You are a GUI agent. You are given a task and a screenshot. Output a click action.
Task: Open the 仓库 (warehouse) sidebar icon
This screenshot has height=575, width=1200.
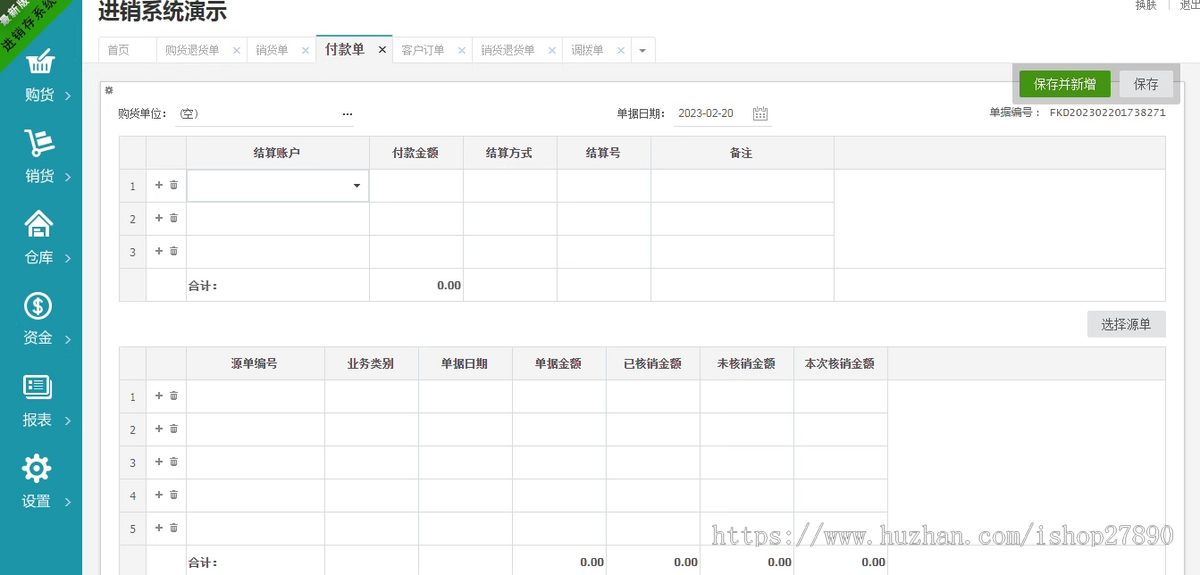(x=39, y=225)
